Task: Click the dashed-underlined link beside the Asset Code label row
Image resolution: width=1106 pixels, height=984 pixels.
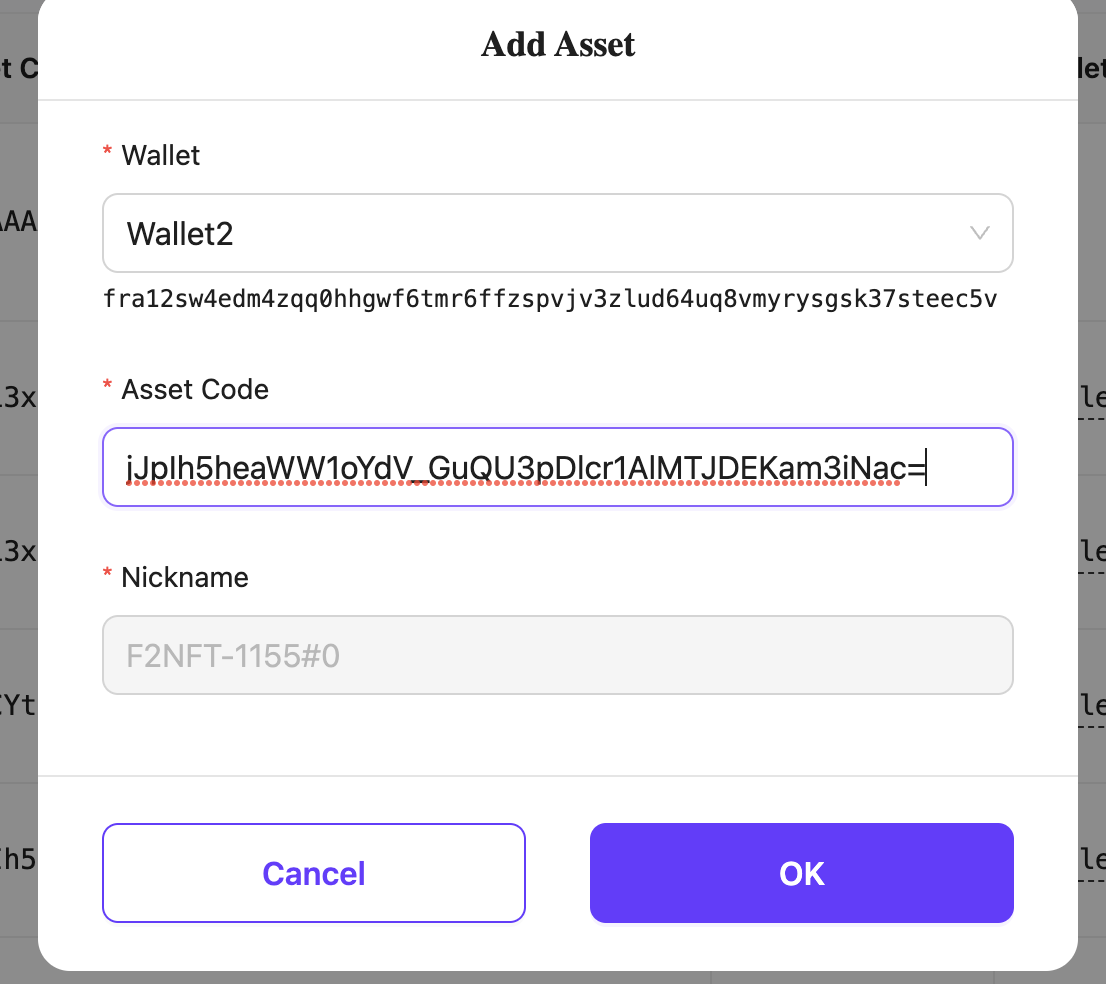Action: tap(1091, 399)
